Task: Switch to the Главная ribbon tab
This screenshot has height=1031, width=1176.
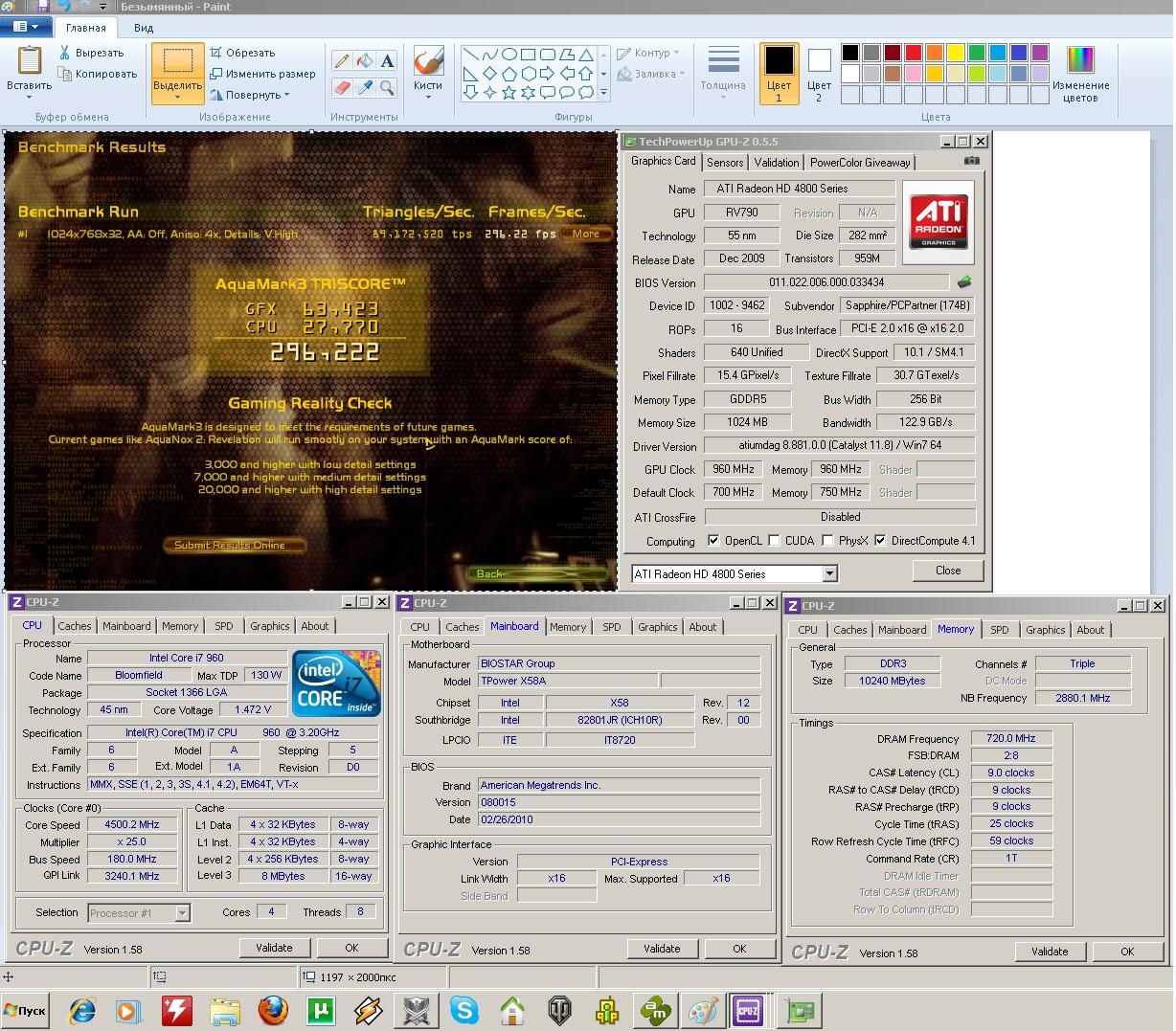Action: [86, 28]
